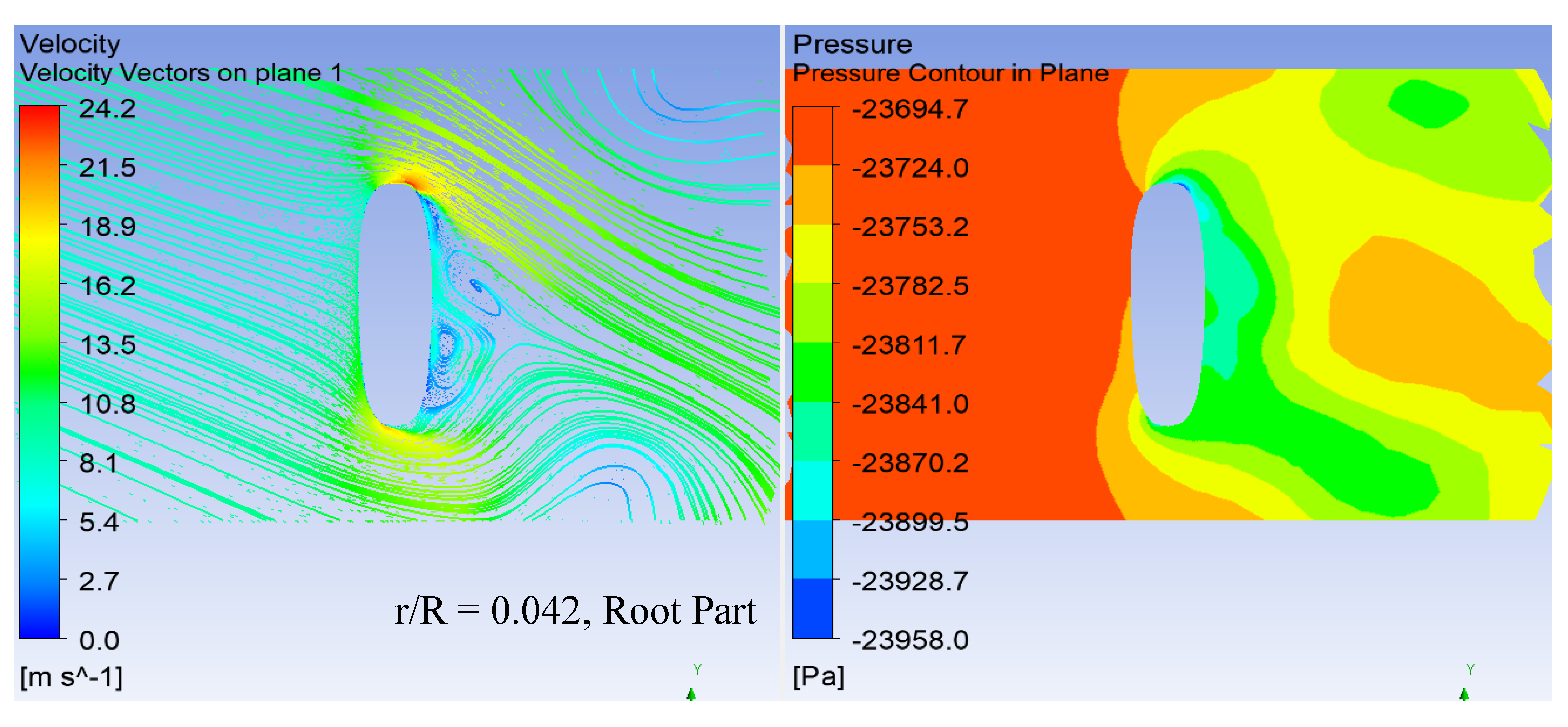Click the dark blue pressure legend swatch
Image resolution: width=1568 pixels, height=727 pixels.
(812, 607)
